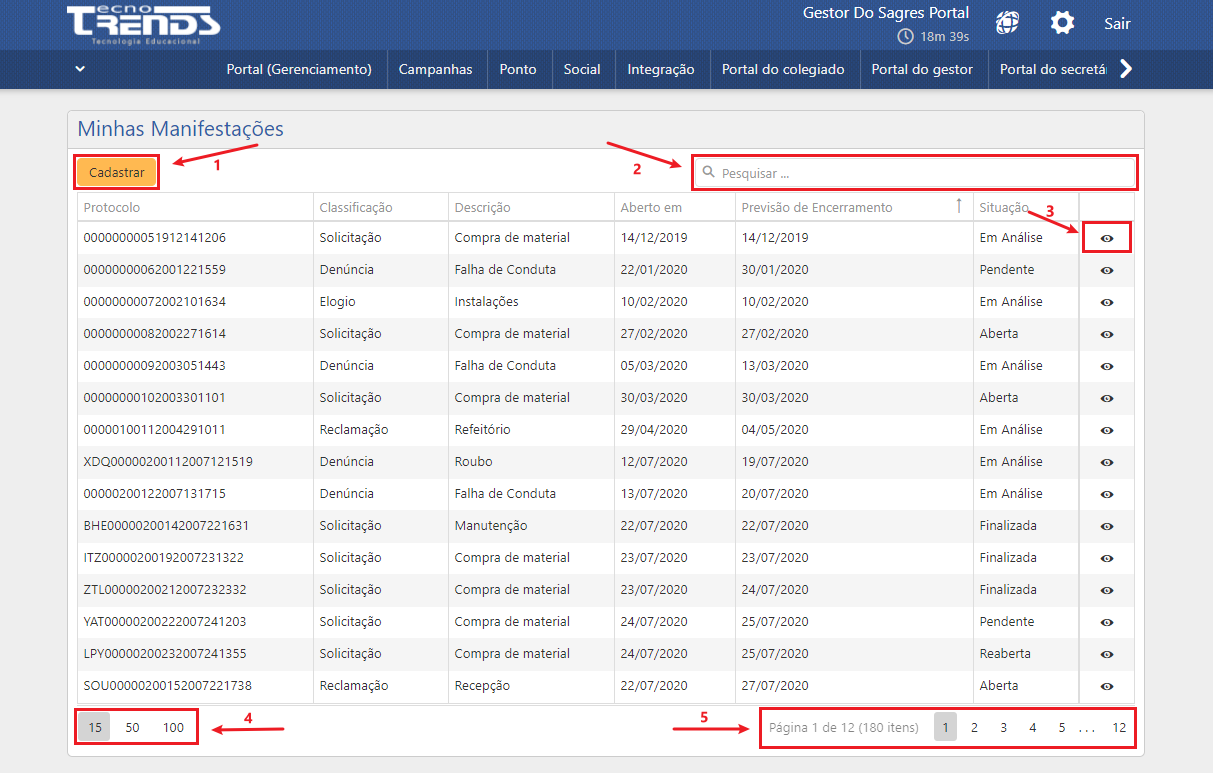Set page size to 100 items

point(174,728)
